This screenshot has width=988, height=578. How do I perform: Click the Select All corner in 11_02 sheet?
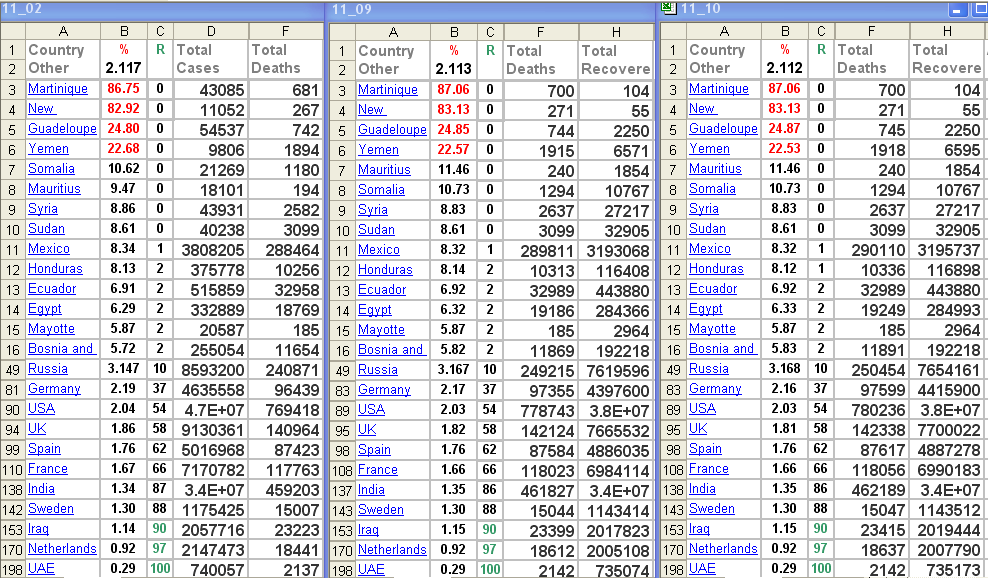point(12,31)
